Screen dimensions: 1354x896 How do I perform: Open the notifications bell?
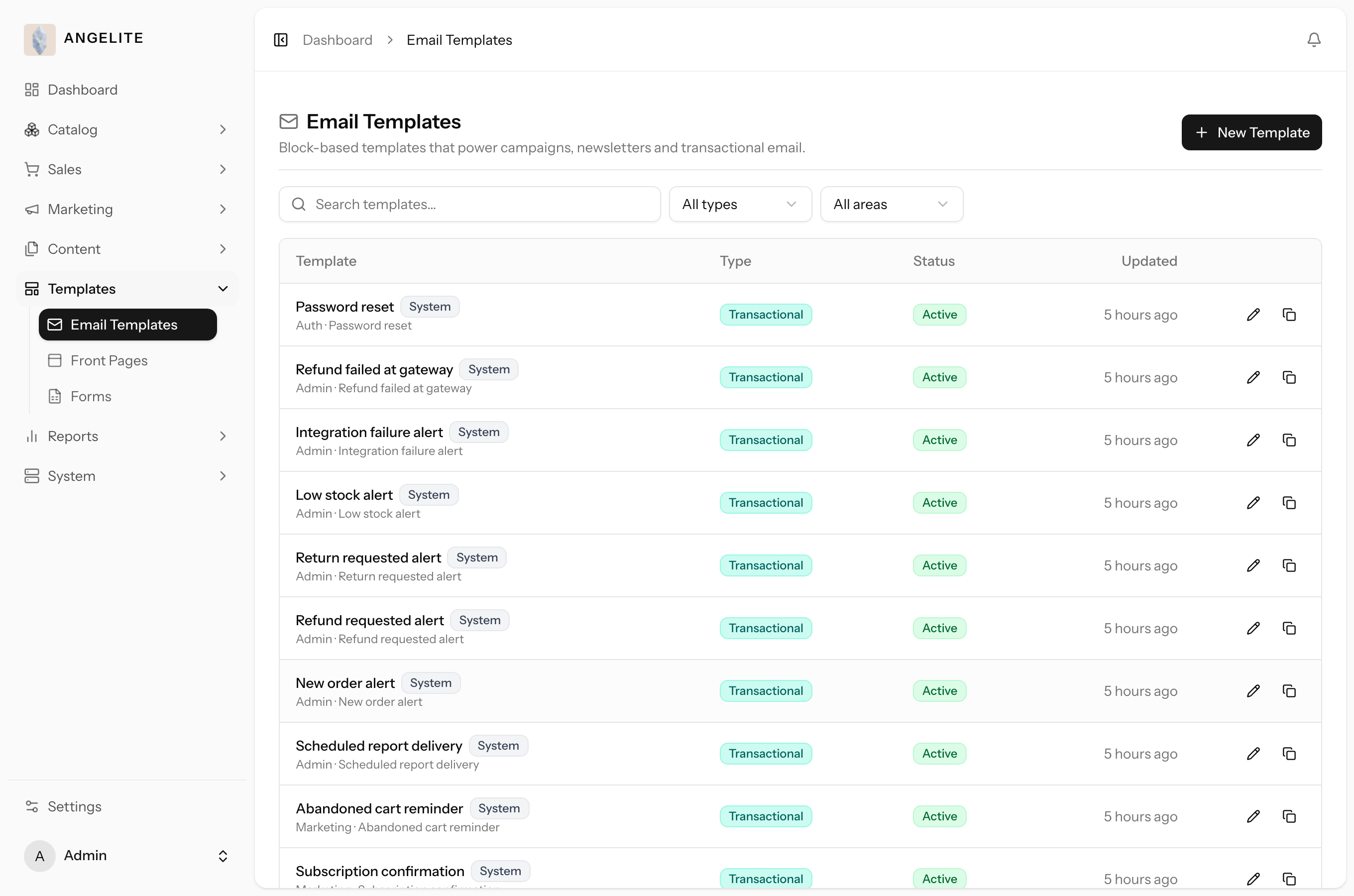click(1314, 40)
